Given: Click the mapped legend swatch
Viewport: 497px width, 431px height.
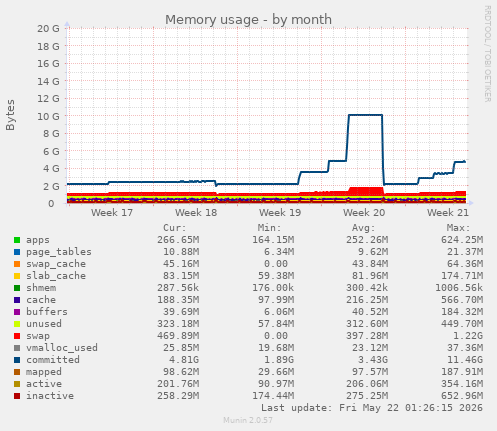Looking at the screenshot, I should 17,372.
